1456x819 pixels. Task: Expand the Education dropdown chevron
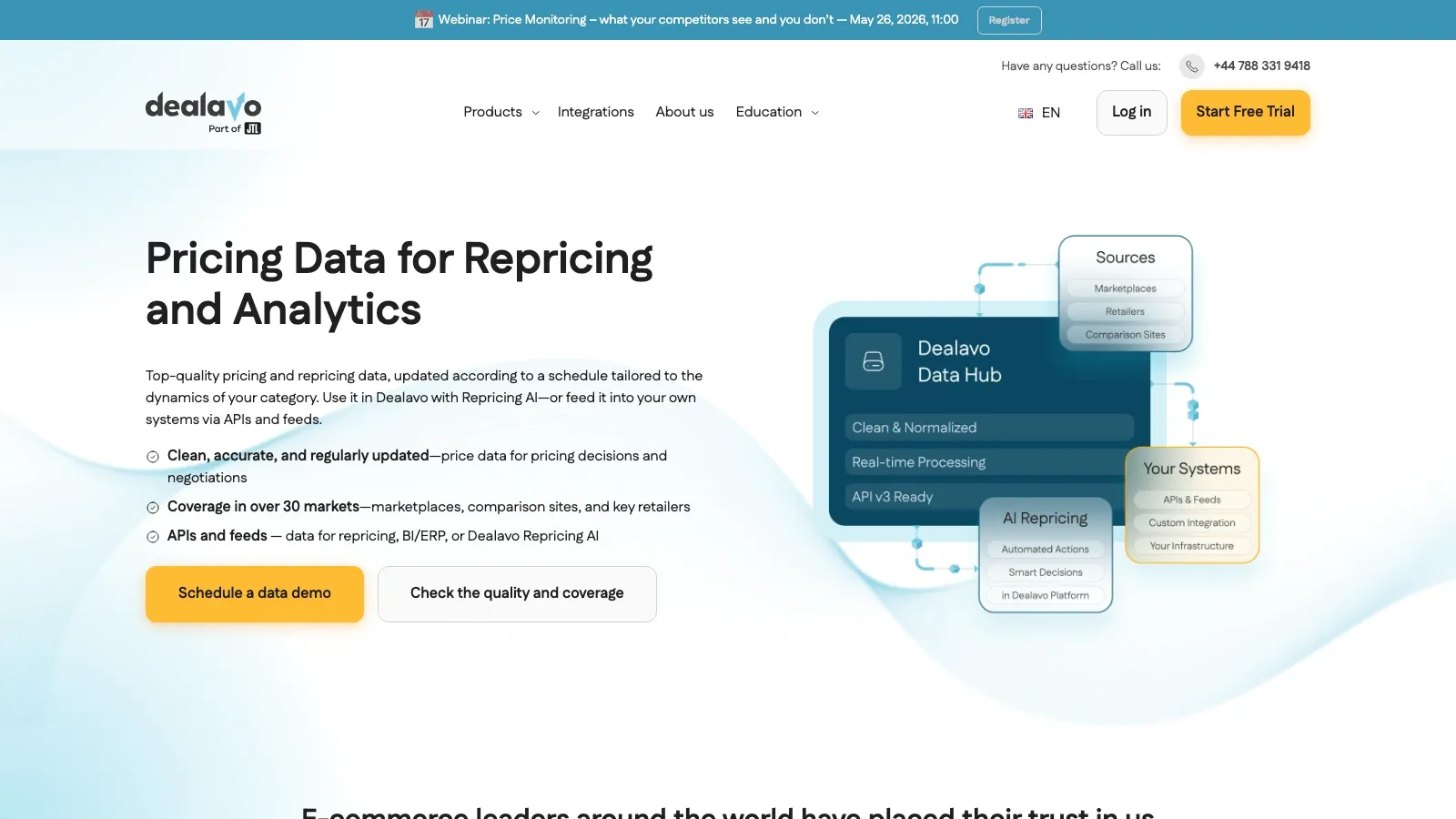coord(814,113)
